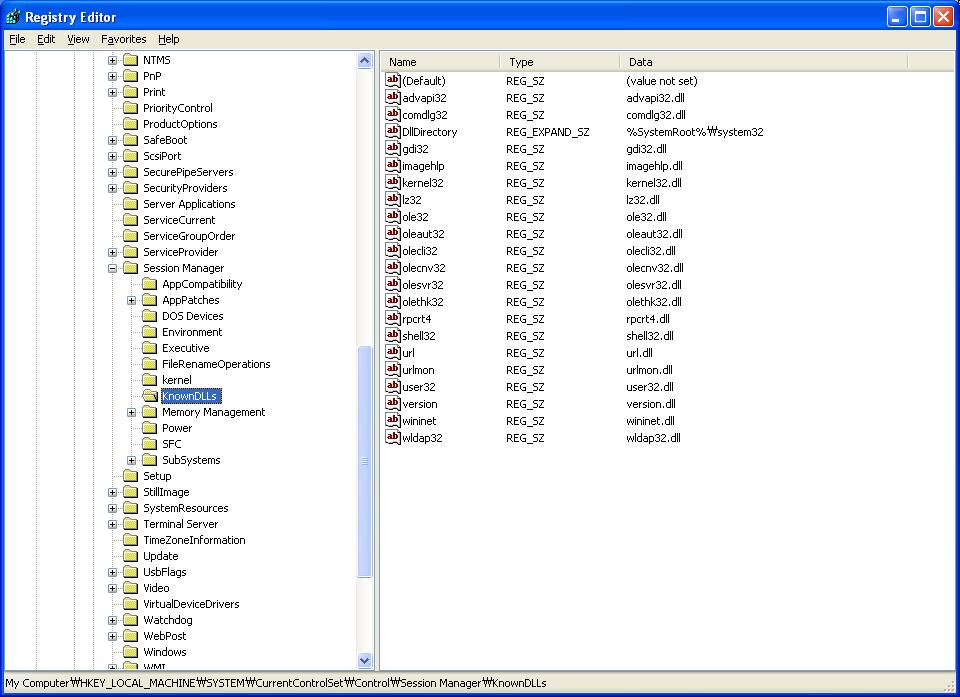Screen dimensions: 960x697
Task: Click the folder icon next to Video
Action: [x=130, y=588]
